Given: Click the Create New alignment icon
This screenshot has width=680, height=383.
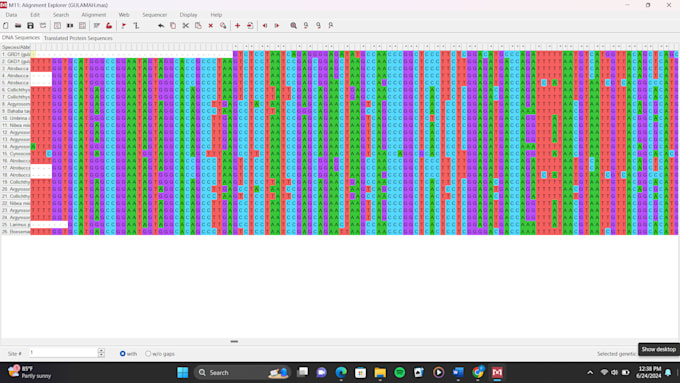Looking at the screenshot, I should pyautogui.click(x=6, y=26).
